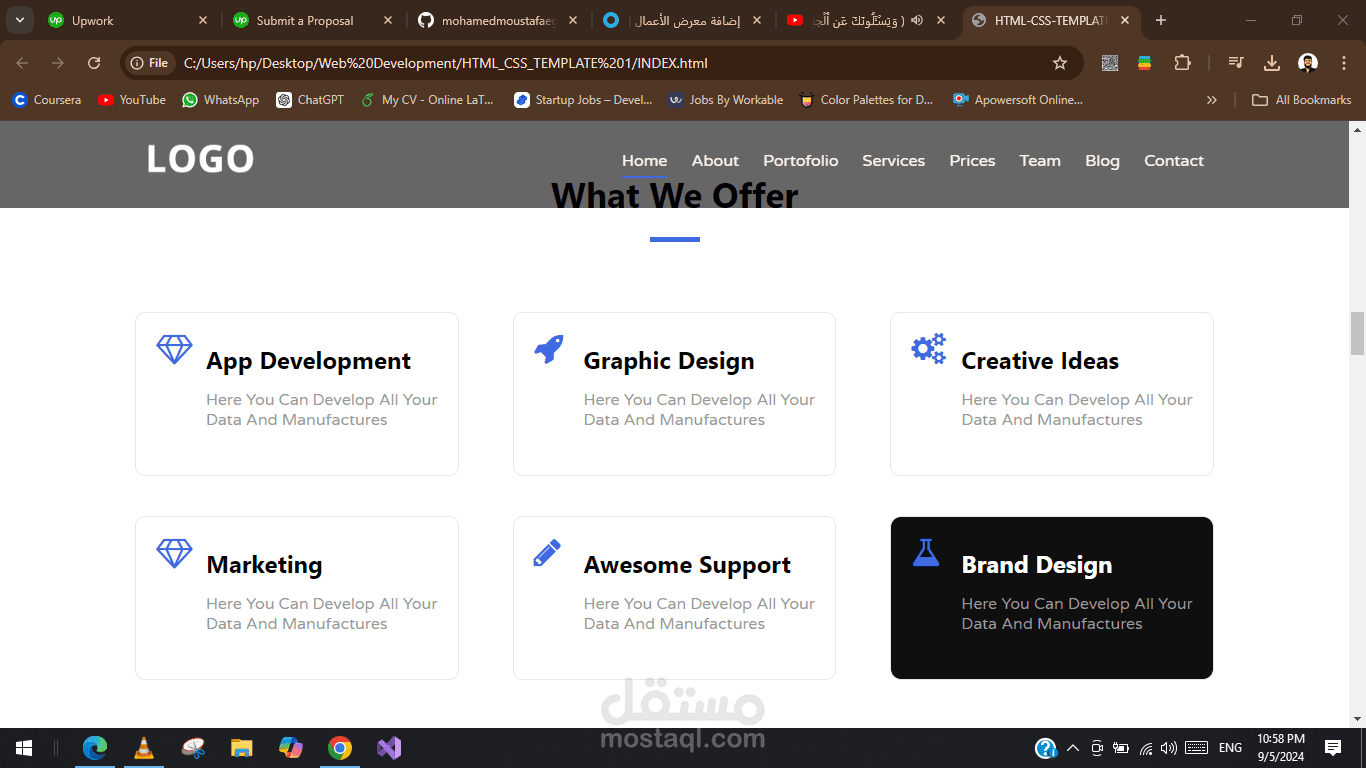
Task: Go to the Home nav link
Action: click(645, 161)
